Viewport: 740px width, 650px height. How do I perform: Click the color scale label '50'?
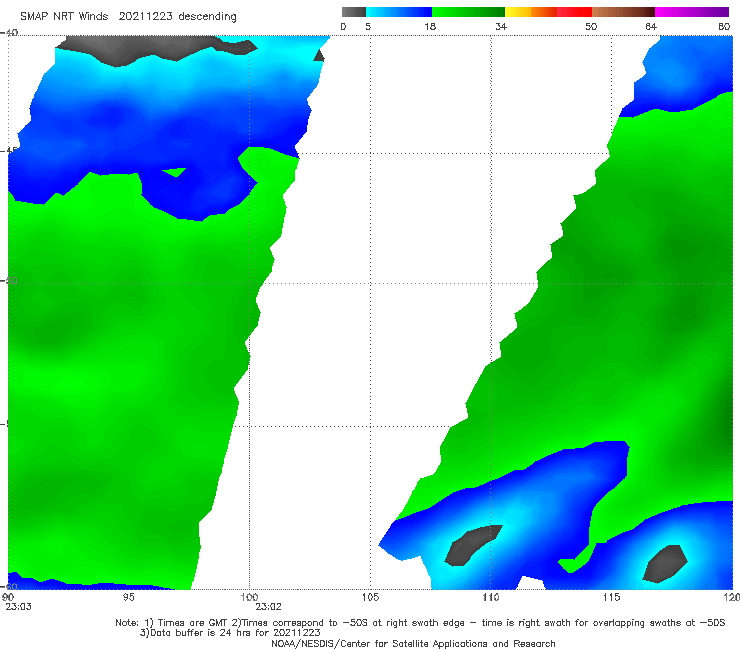coord(591,27)
